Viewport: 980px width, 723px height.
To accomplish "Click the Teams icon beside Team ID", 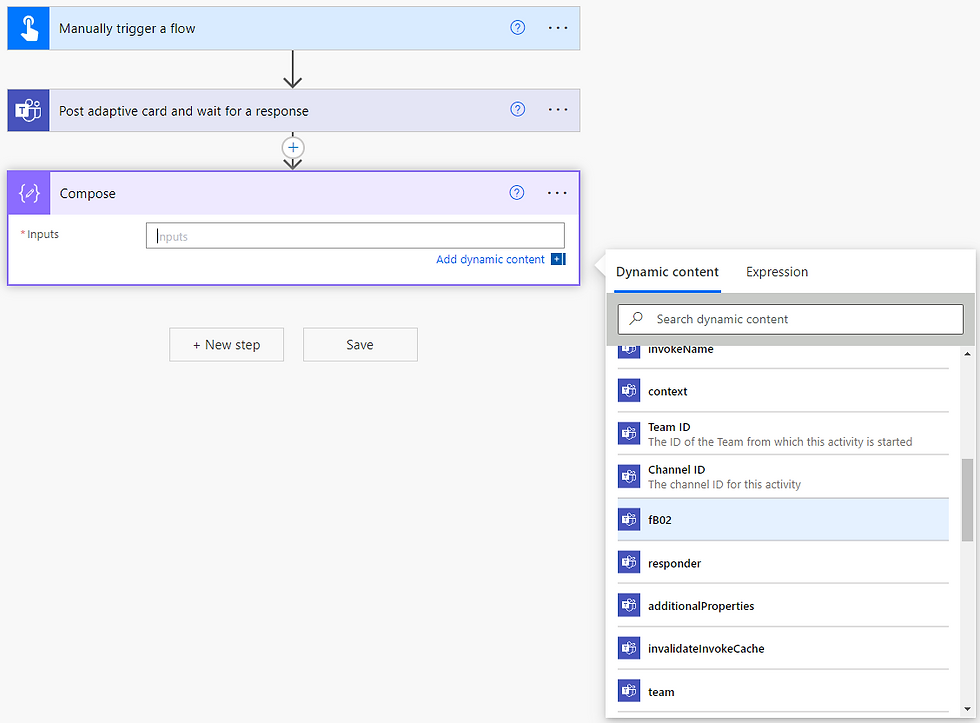I will tap(629, 433).
